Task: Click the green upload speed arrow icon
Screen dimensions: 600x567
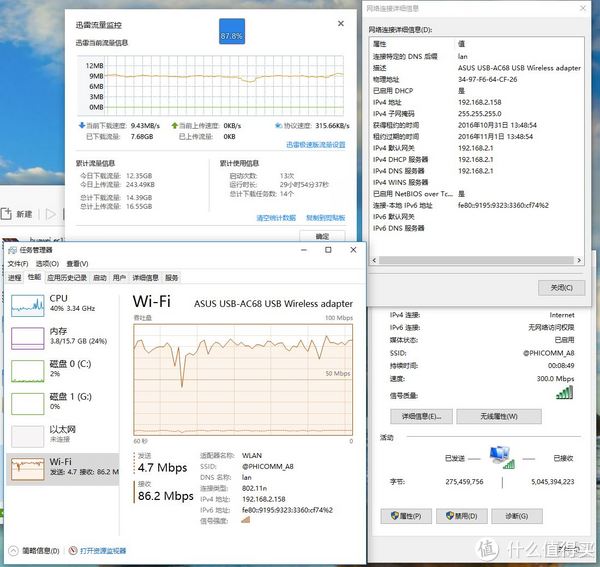Action: click(174, 125)
